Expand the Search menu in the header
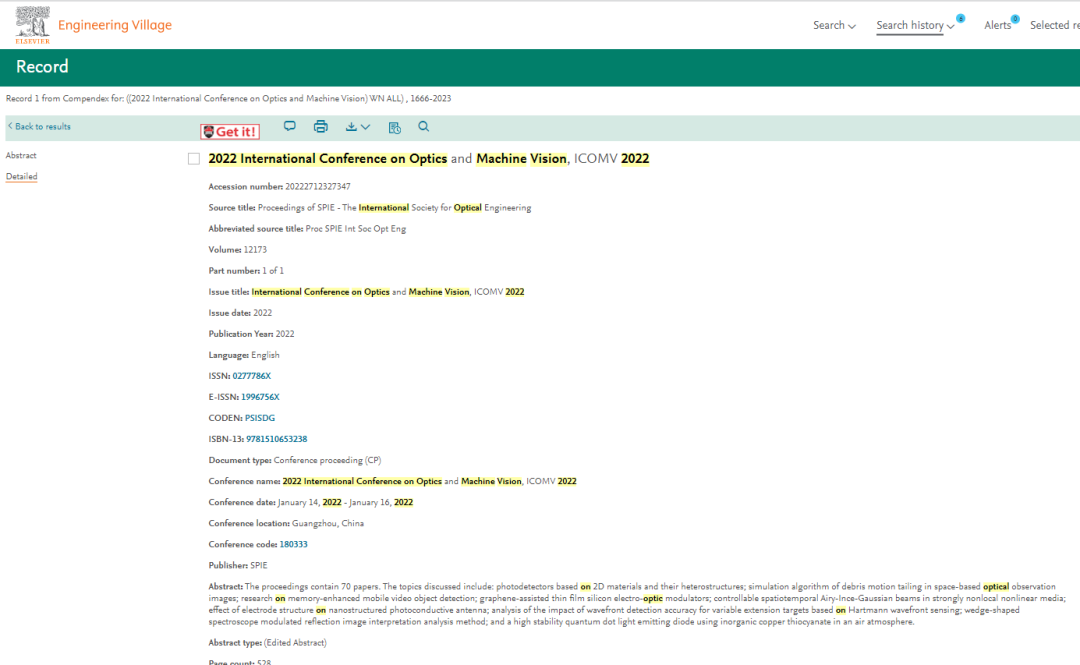1080x665 pixels. [x=834, y=25]
